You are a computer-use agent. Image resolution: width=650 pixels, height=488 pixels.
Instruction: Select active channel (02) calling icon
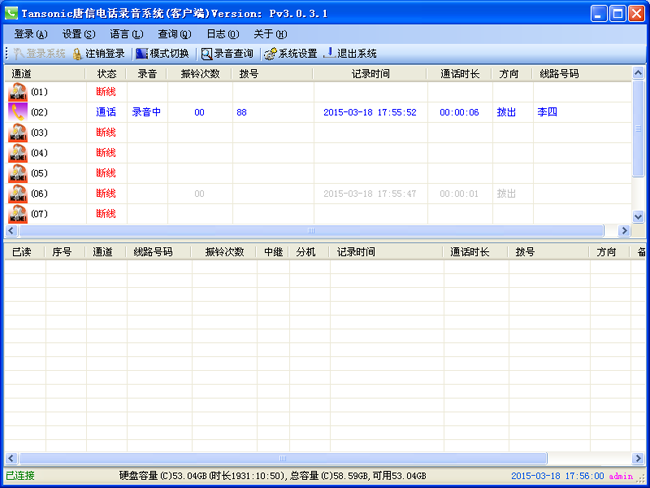pos(18,112)
